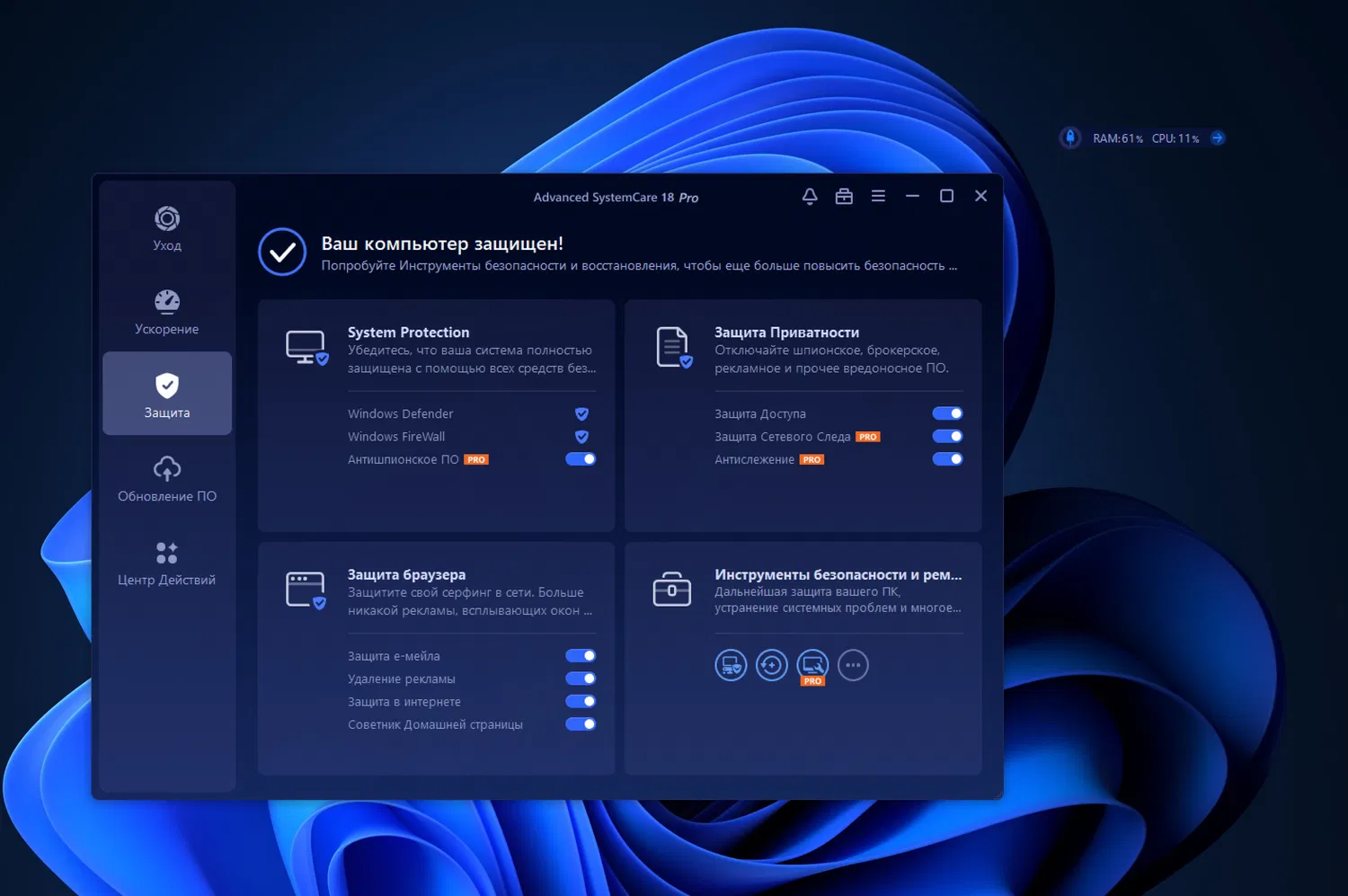Click the Защита браузера window icon
1348x896 pixels.
coord(306,590)
